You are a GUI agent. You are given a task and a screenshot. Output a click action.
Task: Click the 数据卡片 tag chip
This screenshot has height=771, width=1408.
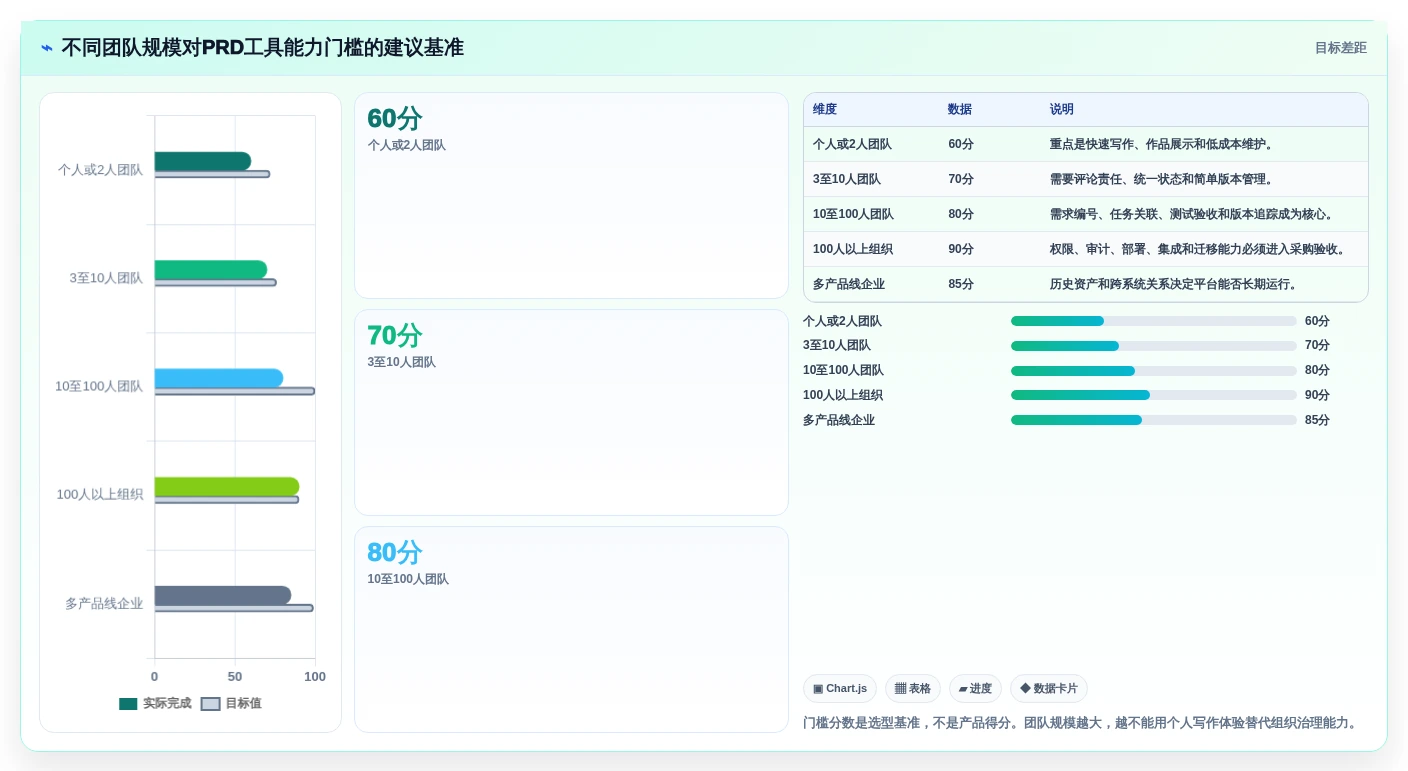[1049, 689]
